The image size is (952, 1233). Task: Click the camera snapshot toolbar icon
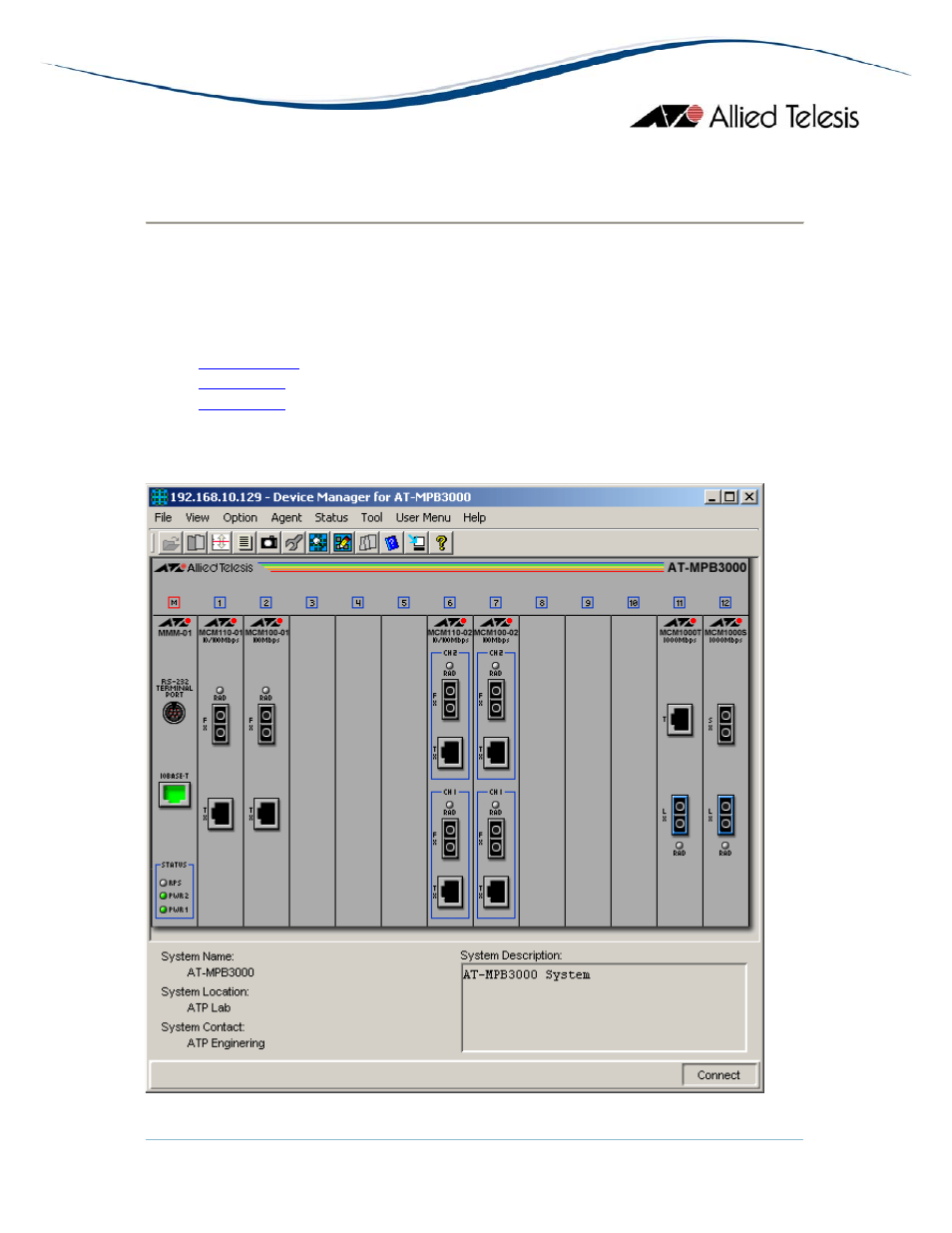269,543
